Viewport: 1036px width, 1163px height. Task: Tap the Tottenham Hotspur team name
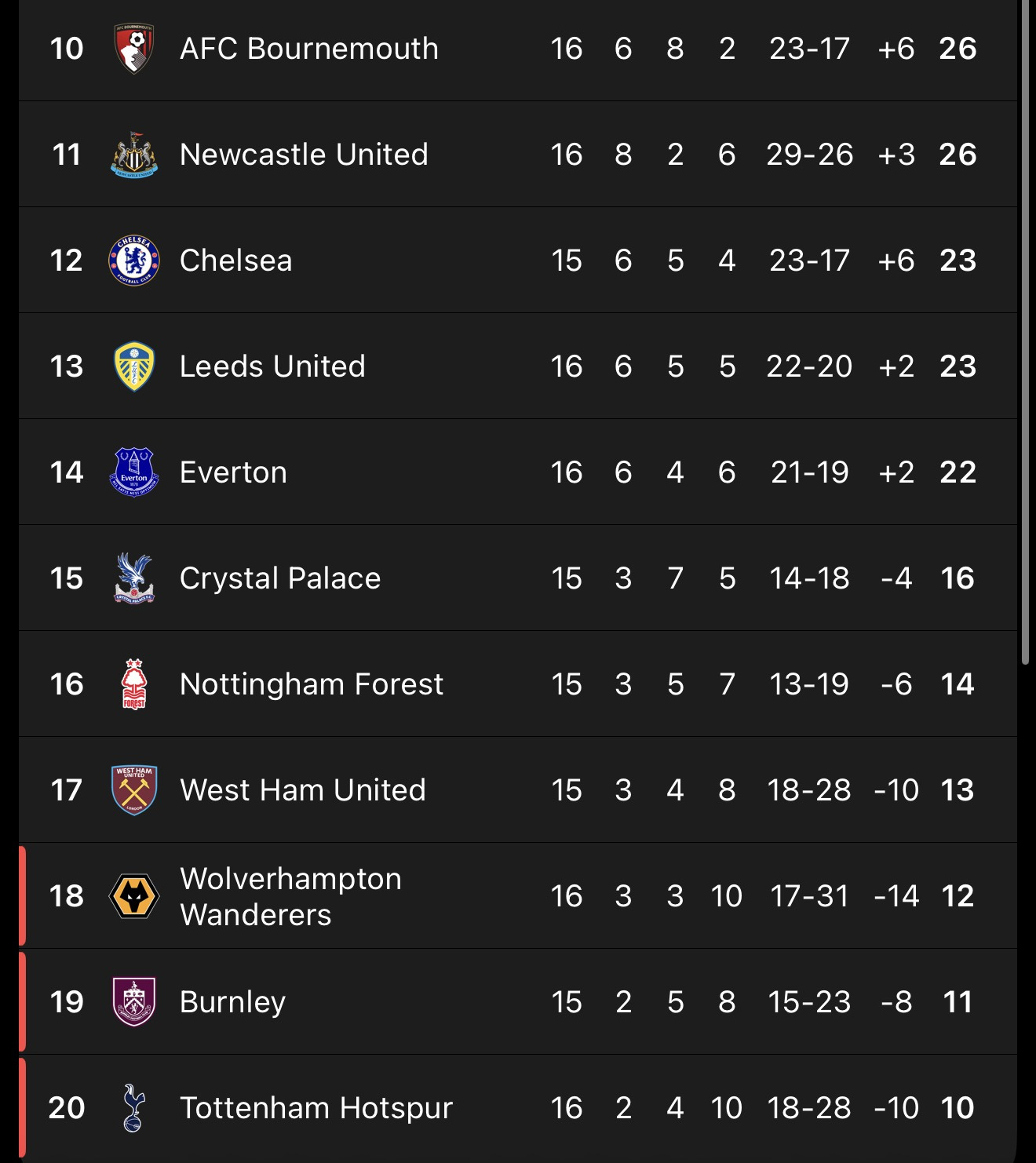pyautogui.click(x=316, y=1108)
